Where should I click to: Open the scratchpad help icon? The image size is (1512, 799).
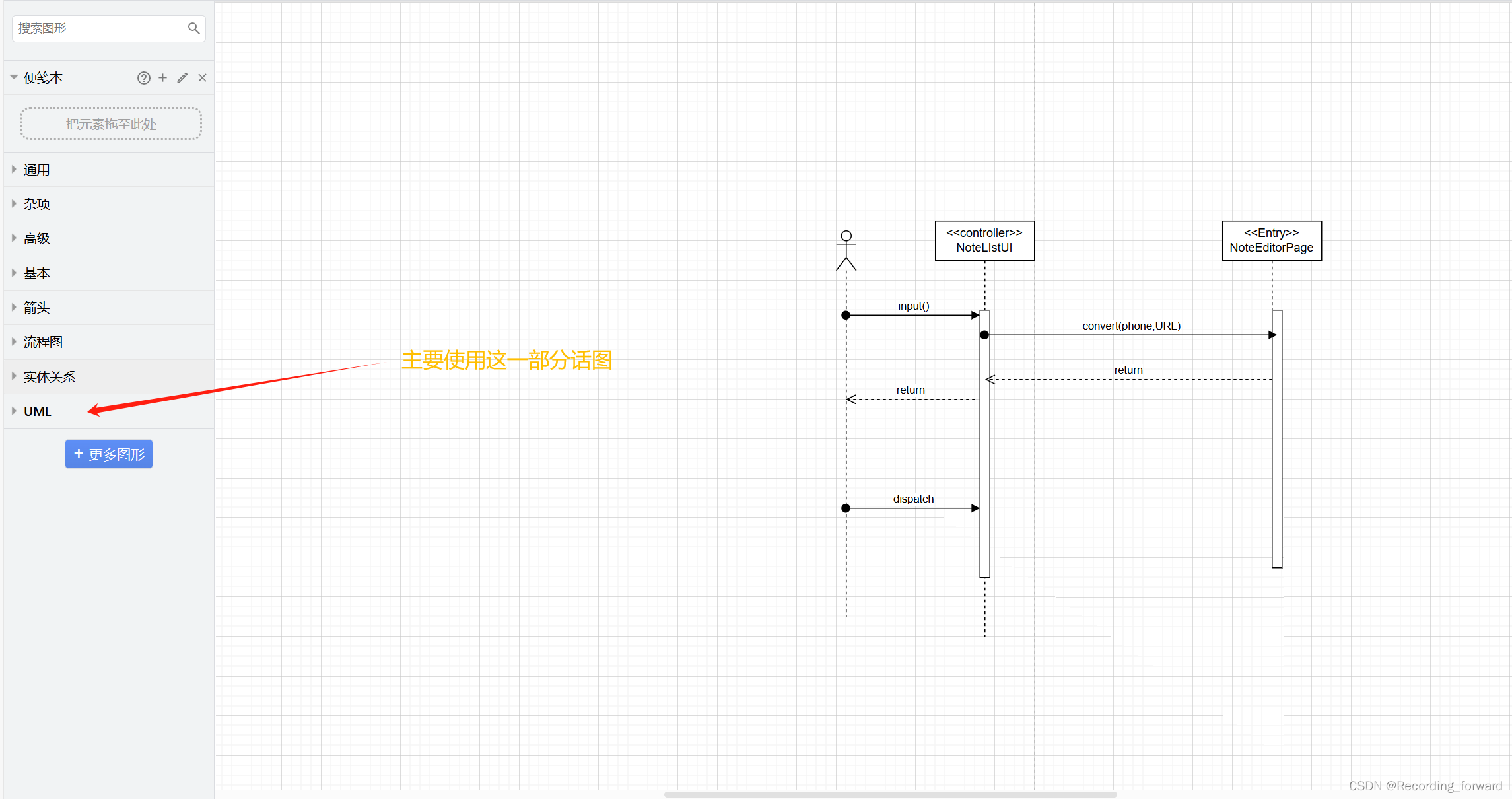point(144,77)
